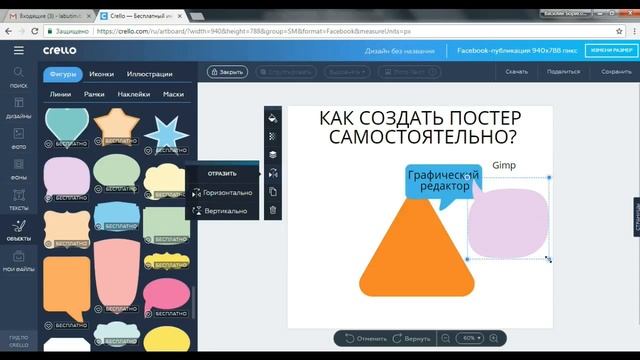Screen dimensions: 640x360
Task: Open the Тексты sidebar section
Action: (19, 200)
